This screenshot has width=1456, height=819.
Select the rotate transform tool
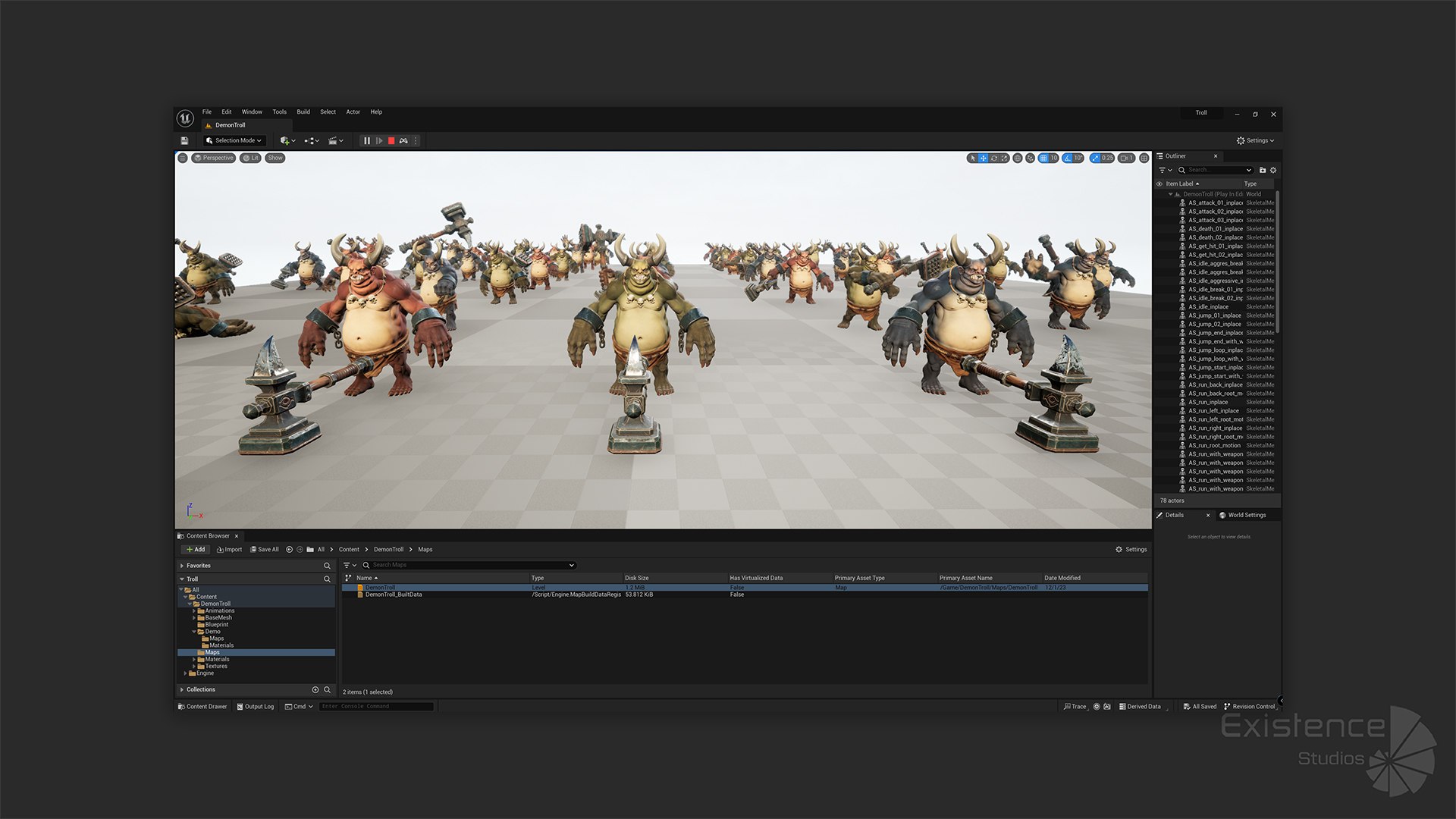[x=994, y=158]
